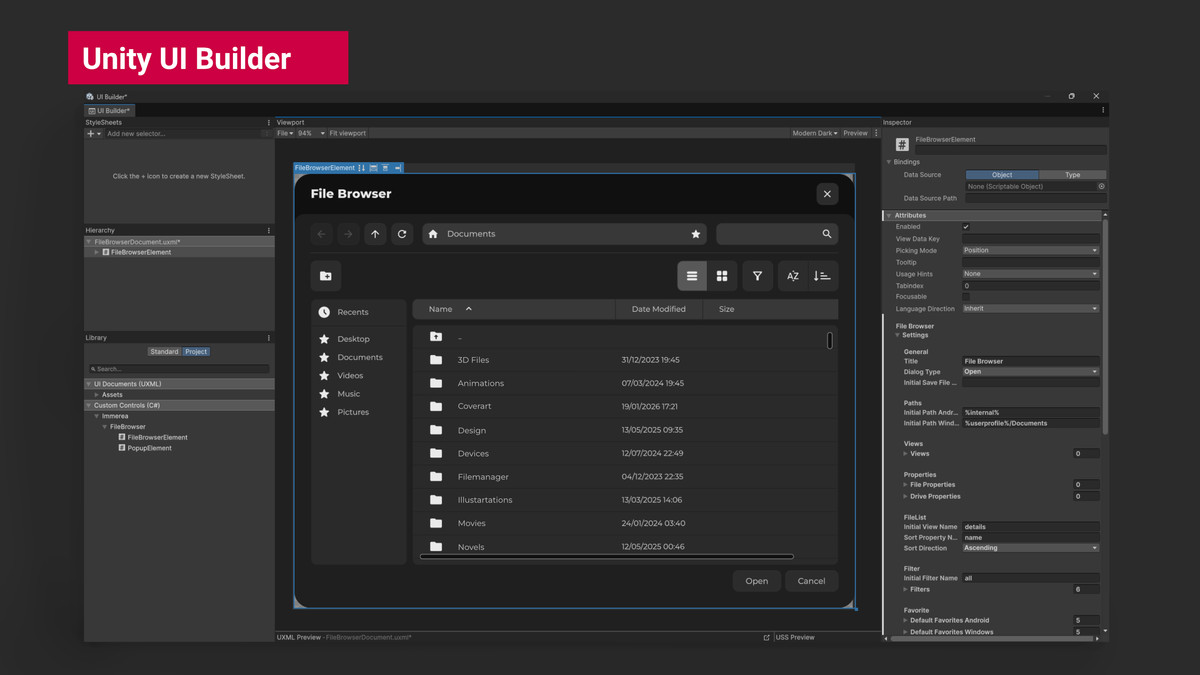The image size is (1200, 675).
Task: Click the Inspector vertical scrollbar
Action: point(1105,325)
